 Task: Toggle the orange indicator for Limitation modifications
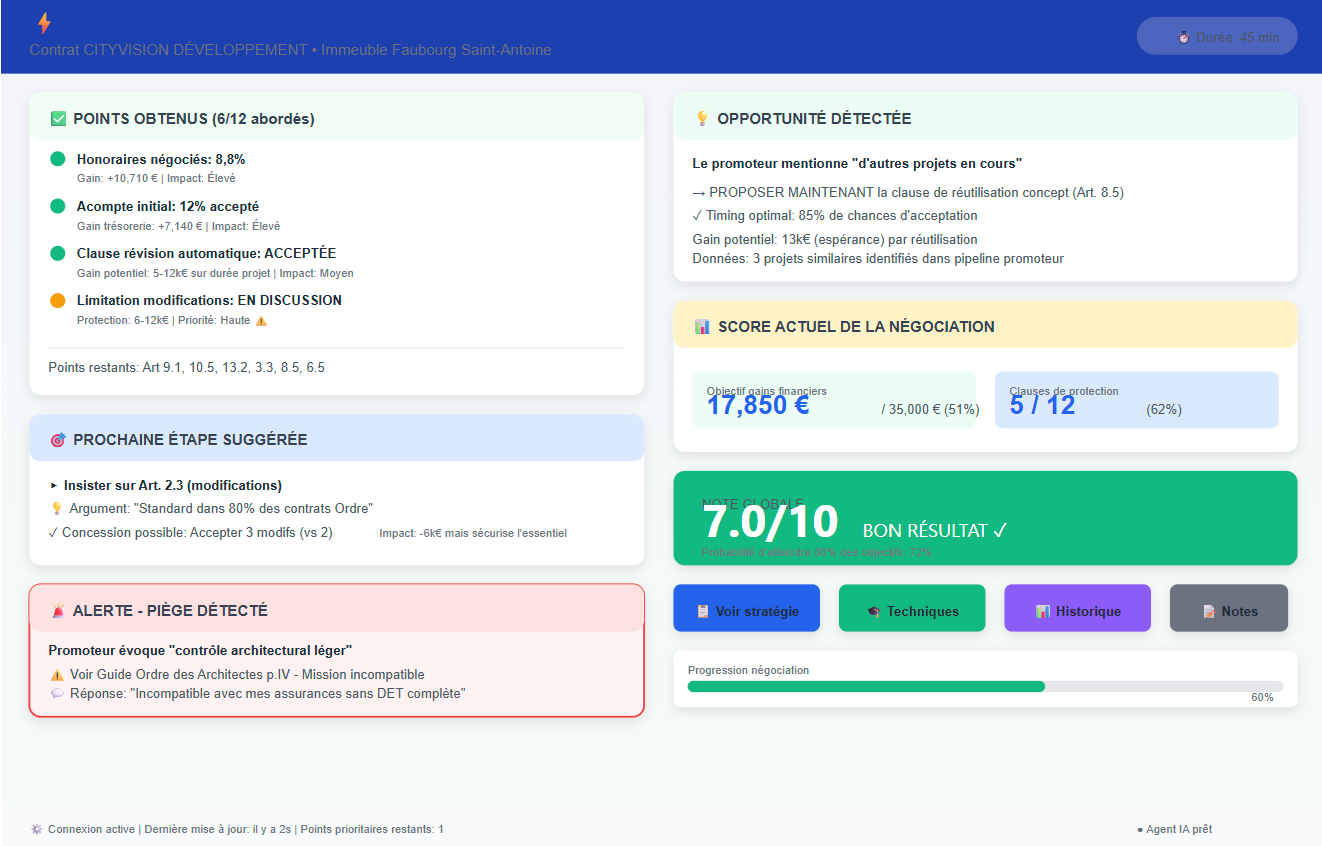point(57,300)
